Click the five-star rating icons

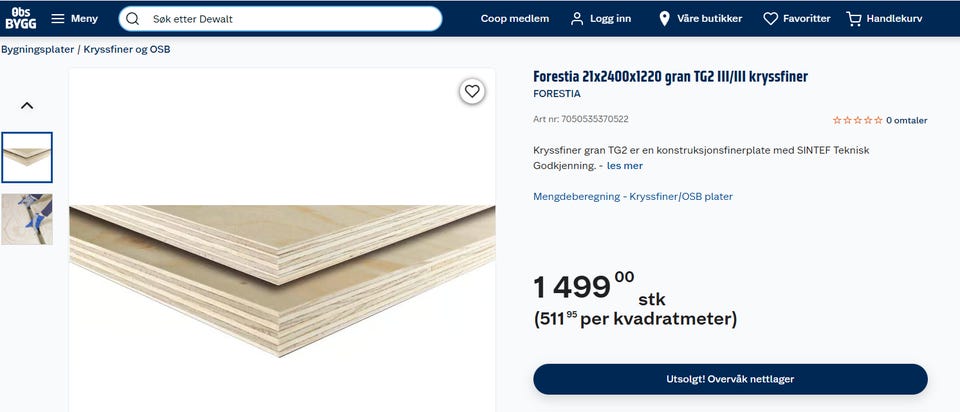coord(857,121)
